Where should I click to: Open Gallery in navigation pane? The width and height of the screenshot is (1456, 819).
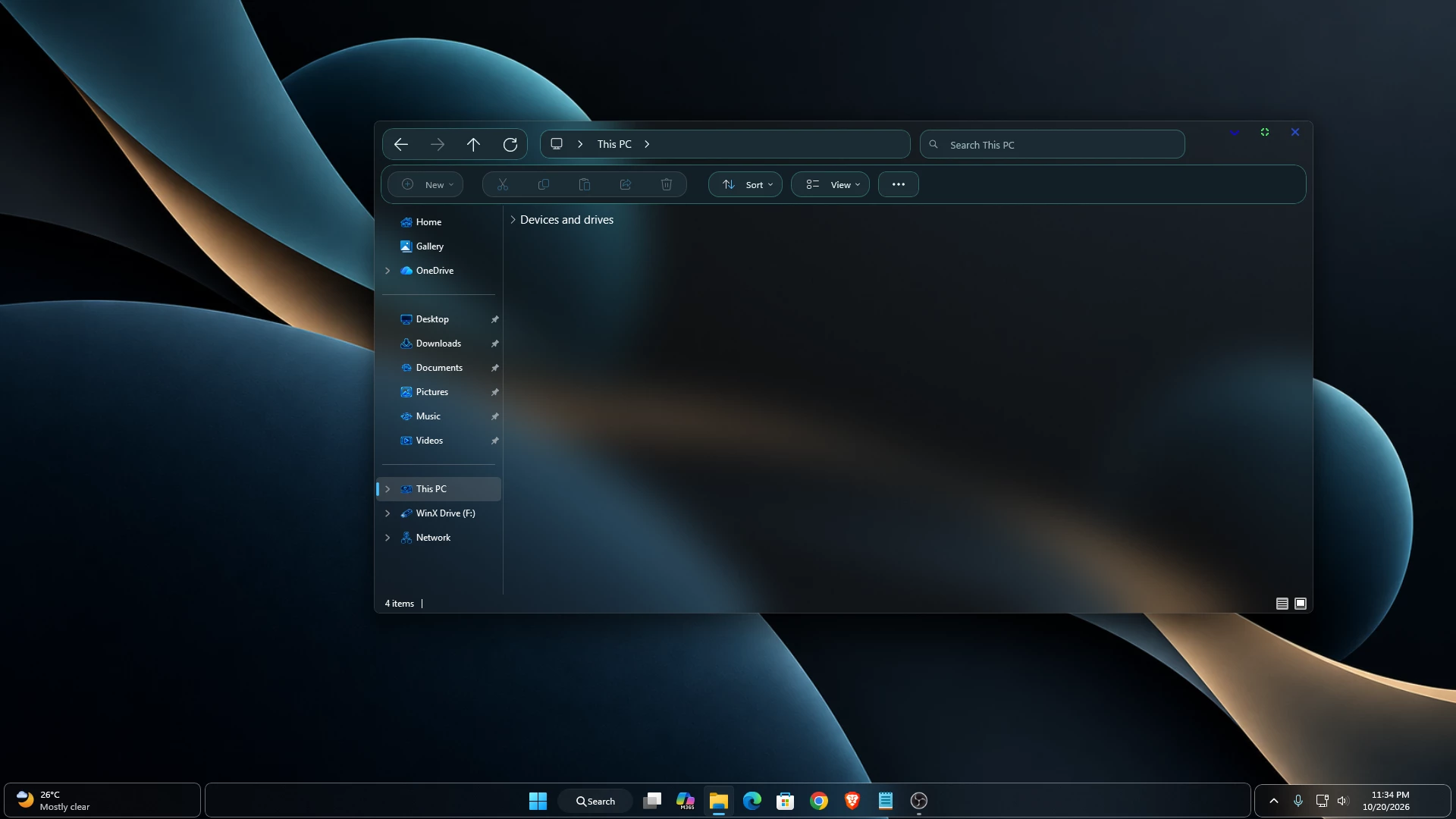[x=430, y=246]
